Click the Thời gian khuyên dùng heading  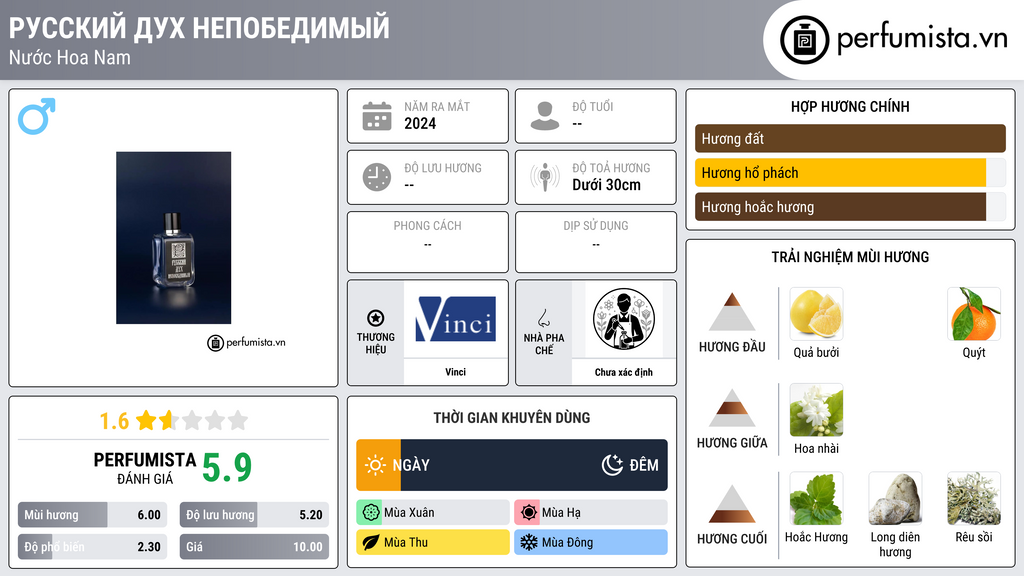[512, 417]
